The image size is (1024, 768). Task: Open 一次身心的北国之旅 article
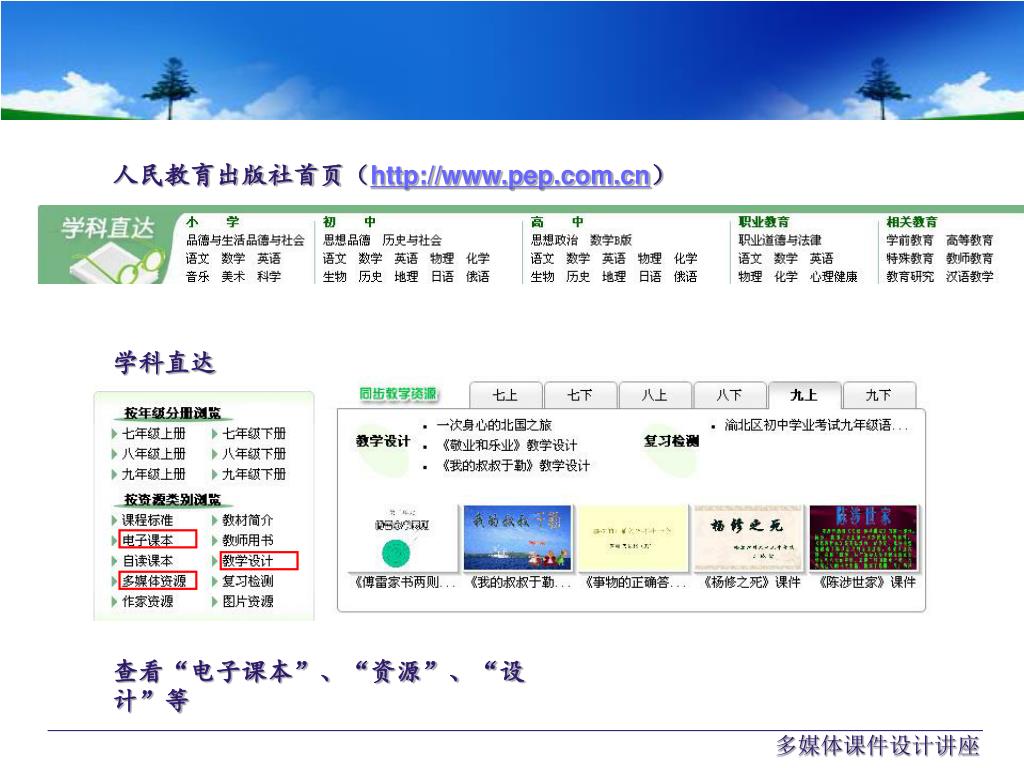click(494, 425)
